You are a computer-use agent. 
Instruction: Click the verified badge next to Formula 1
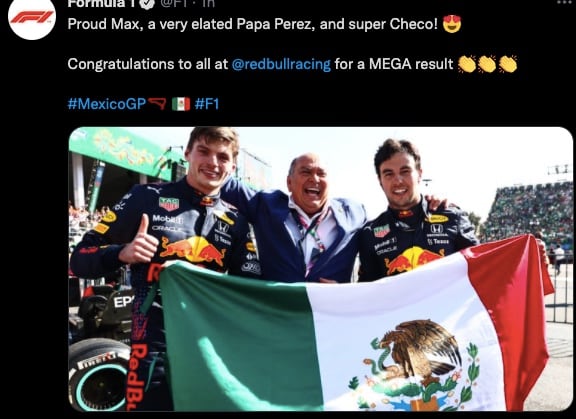[146, 4]
